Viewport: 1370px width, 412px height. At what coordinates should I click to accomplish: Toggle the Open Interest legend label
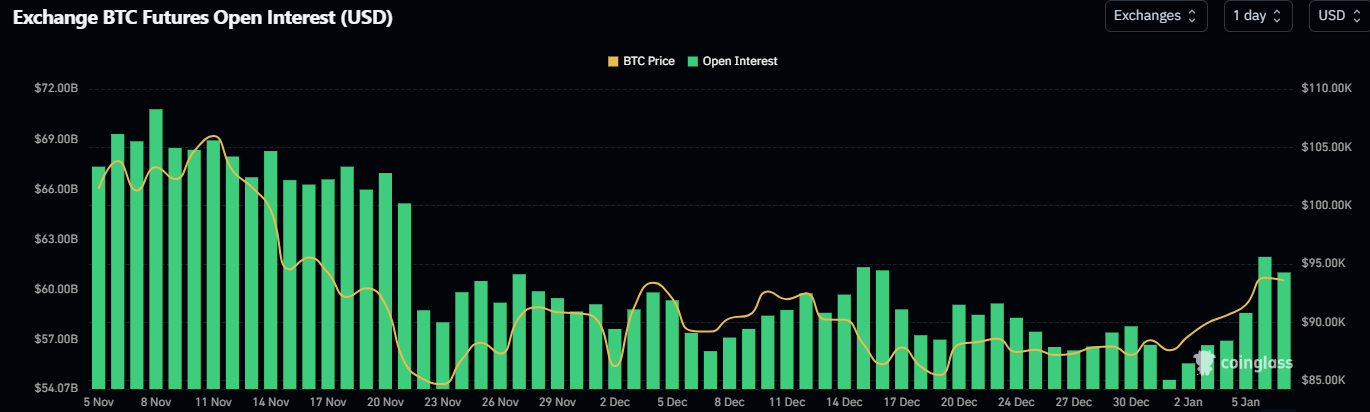[x=740, y=61]
